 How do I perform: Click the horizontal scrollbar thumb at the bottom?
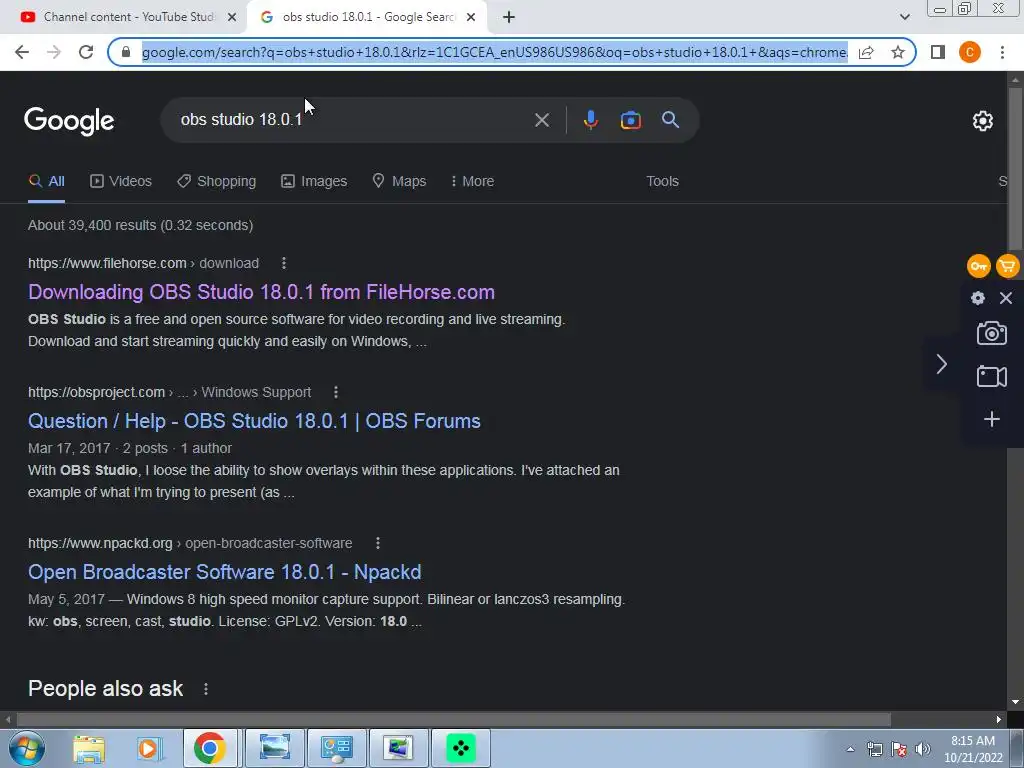click(454, 720)
